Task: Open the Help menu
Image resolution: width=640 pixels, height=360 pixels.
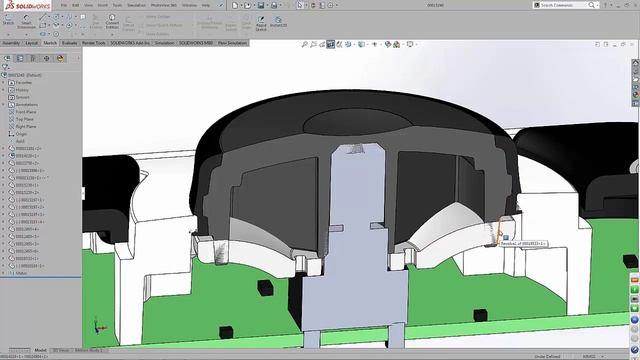Action: [206, 5]
